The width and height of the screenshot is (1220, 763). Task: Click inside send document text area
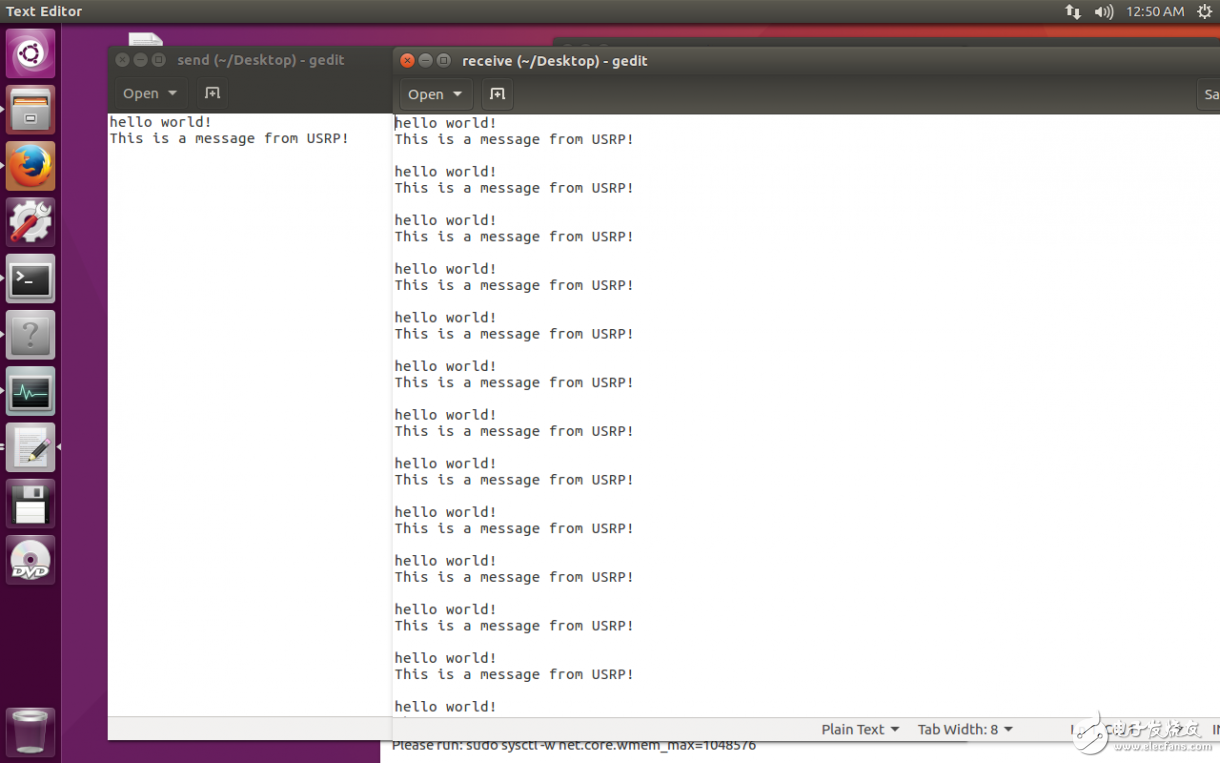[x=250, y=400]
